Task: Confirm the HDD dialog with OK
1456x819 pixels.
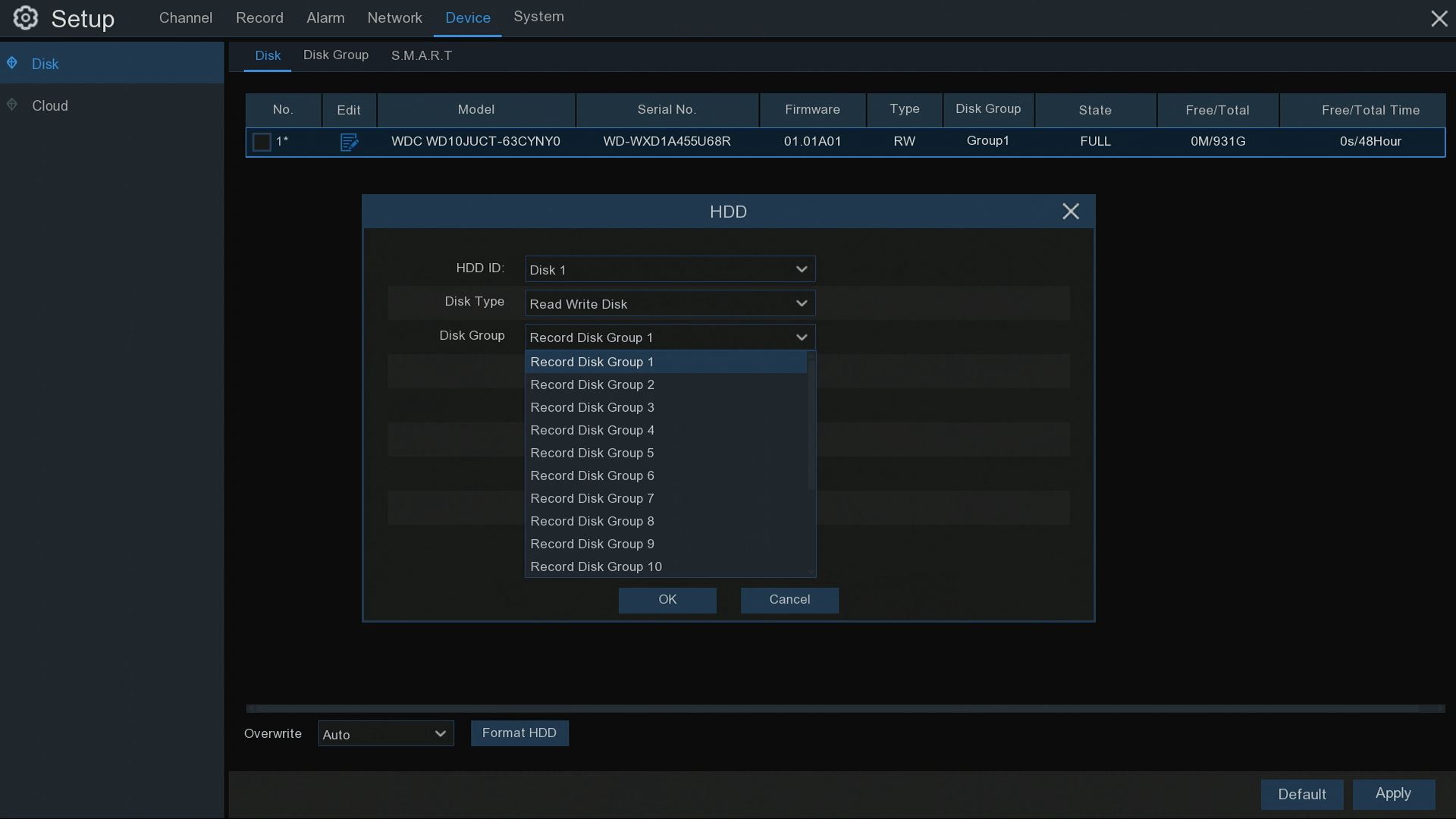Action: click(x=667, y=600)
